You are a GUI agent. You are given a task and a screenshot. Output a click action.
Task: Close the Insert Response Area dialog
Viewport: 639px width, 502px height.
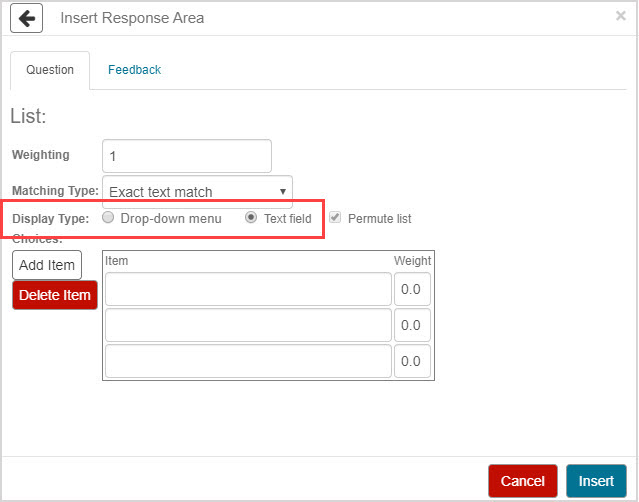click(x=620, y=16)
